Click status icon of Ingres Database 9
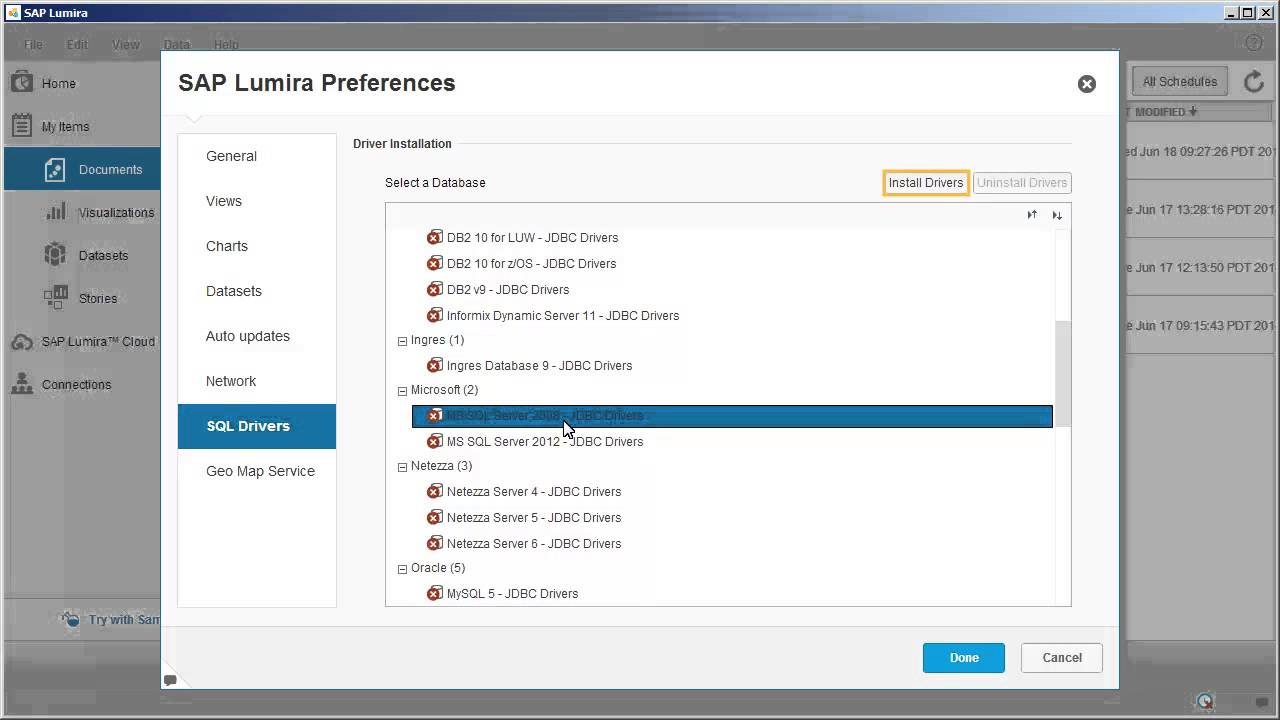This screenshot has width=1280, height=720. [x=434, y=366]
